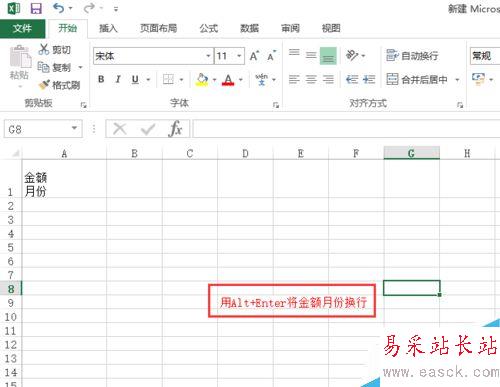Expand the font name dropdown arrow
The width and height of the screenshot is (500, 387).
[208, 56]
